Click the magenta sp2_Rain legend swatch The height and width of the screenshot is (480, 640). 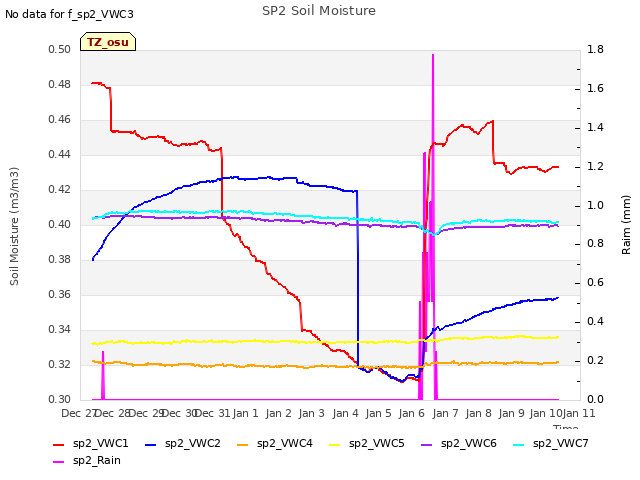point(59,462)
